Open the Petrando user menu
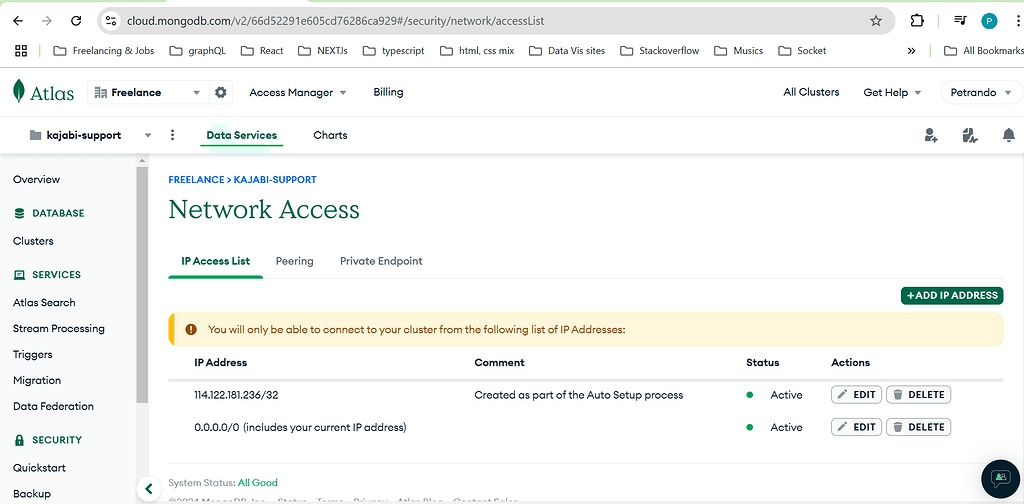 (x=981, y=93)
